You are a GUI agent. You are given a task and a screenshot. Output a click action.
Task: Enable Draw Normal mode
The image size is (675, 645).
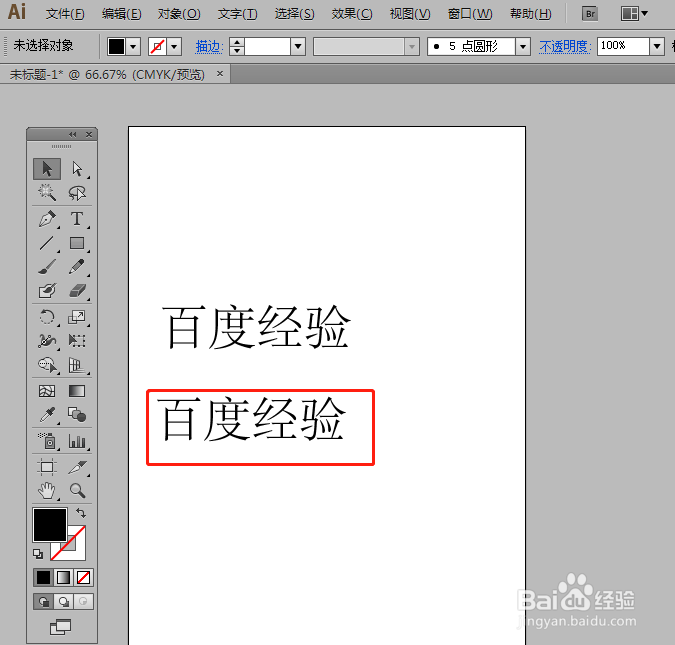coord(43,602)
